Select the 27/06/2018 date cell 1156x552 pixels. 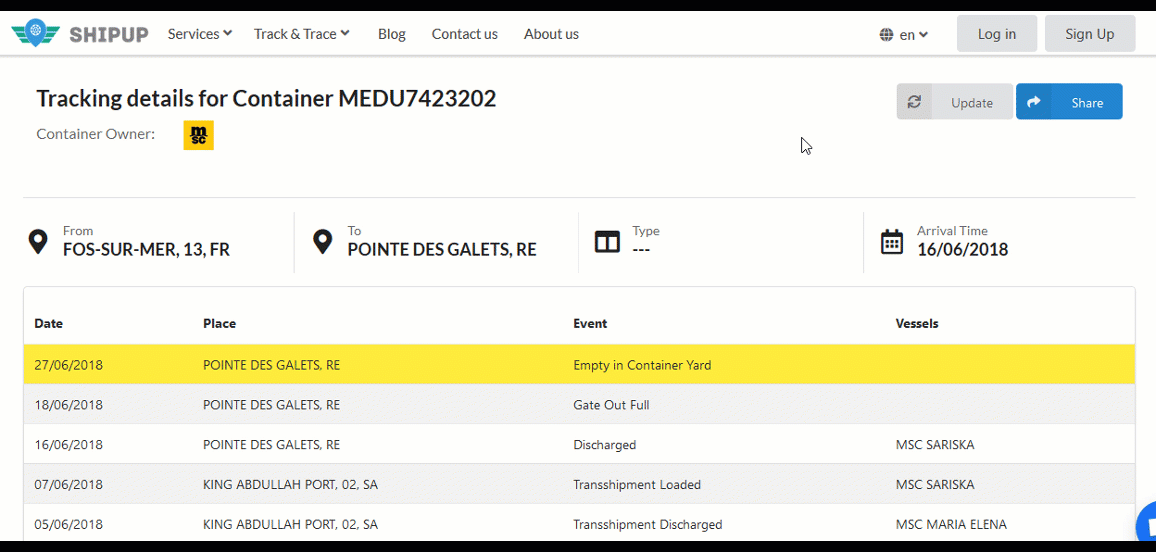[x=69, y=365]
